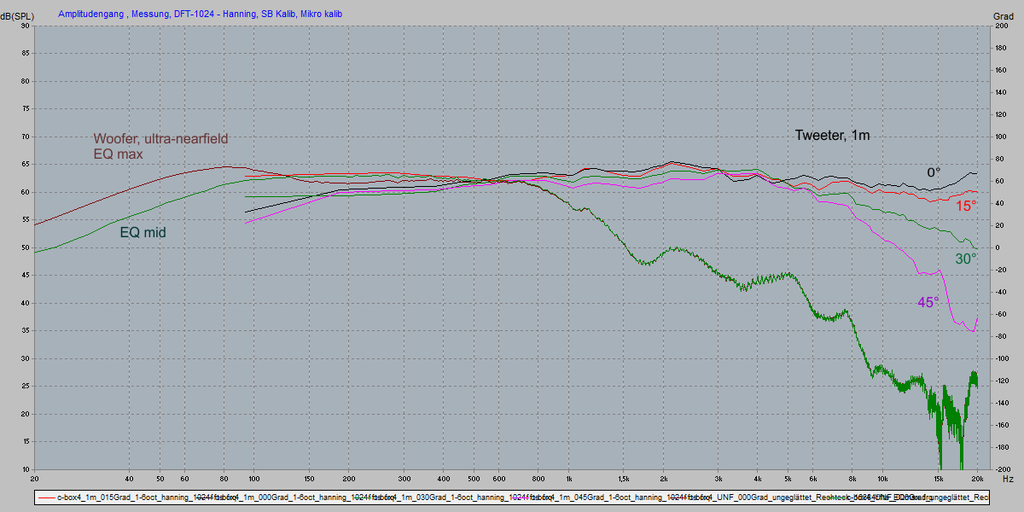Click the 200 tick on Grad axis
Viewport: 1024px width, 512px height.
pos(1000,25)
